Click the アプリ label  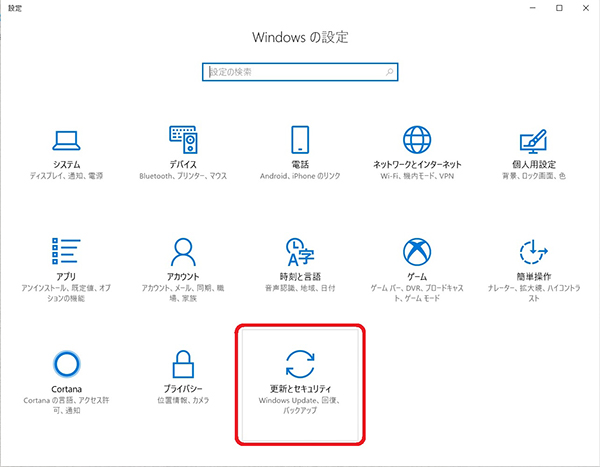[66, 277]
